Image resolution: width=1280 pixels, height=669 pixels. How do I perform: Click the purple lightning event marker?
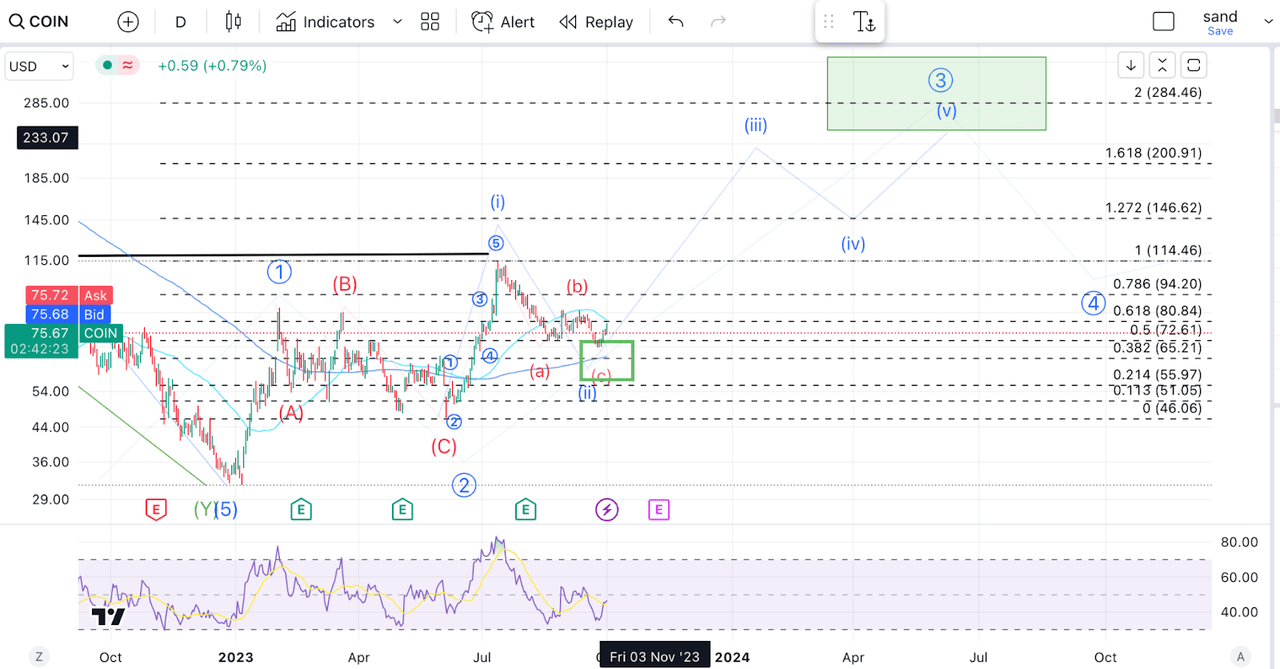607,510
